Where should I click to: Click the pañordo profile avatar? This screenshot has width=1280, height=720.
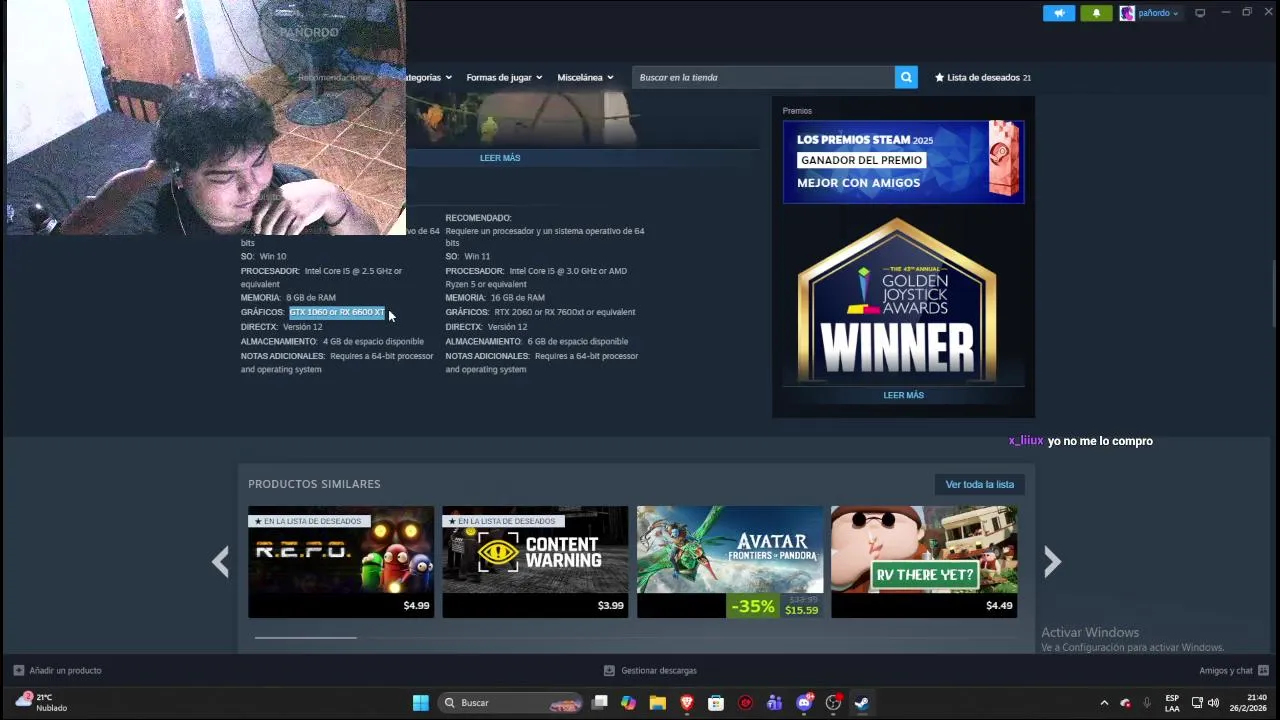tap(1127, 13)
